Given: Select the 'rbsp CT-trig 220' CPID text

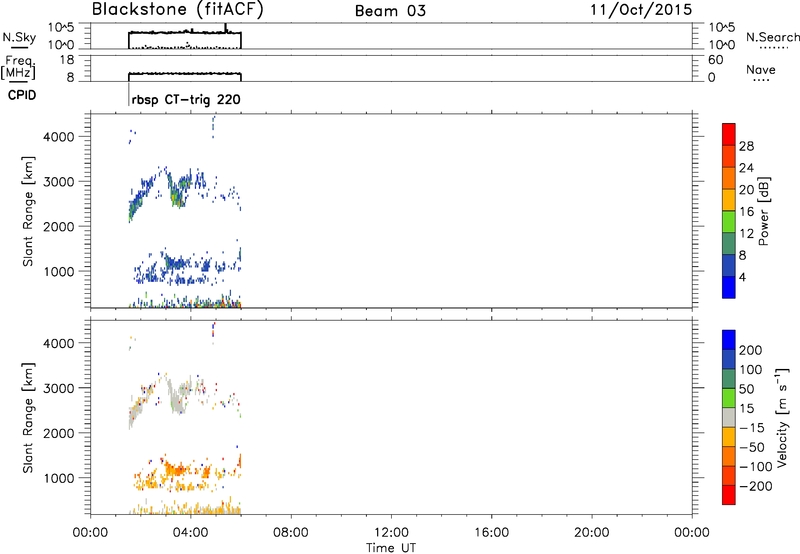Looking at the screenshot, I should click(186, 100).
